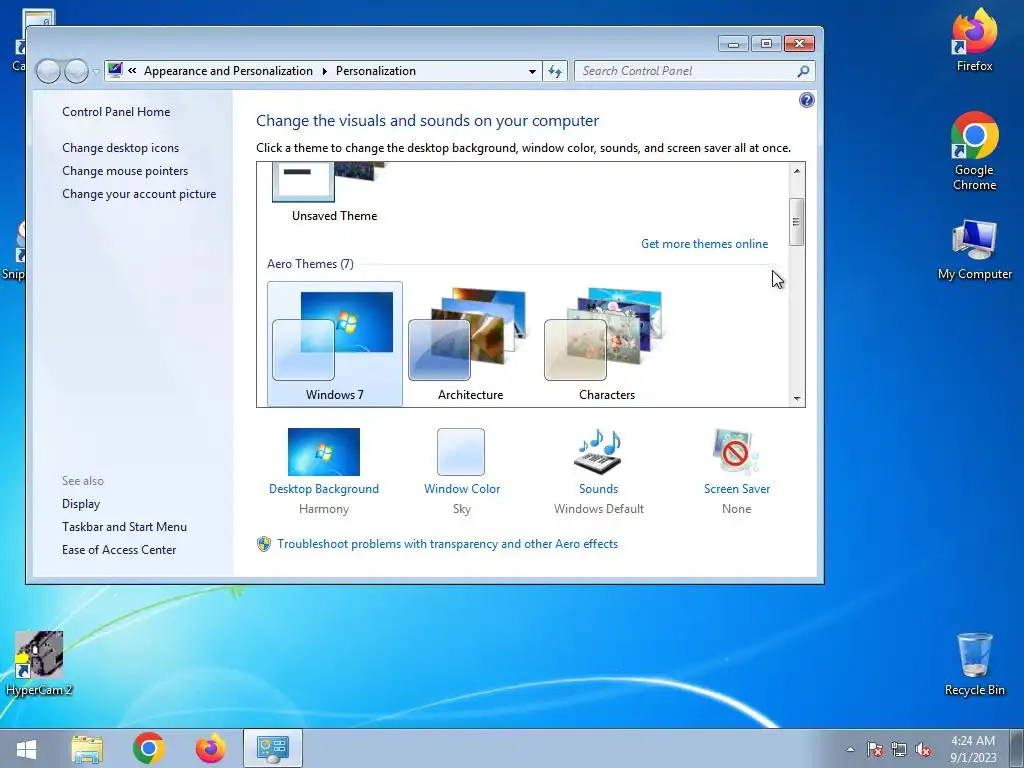Select the Characters theme

coord(607,344)
